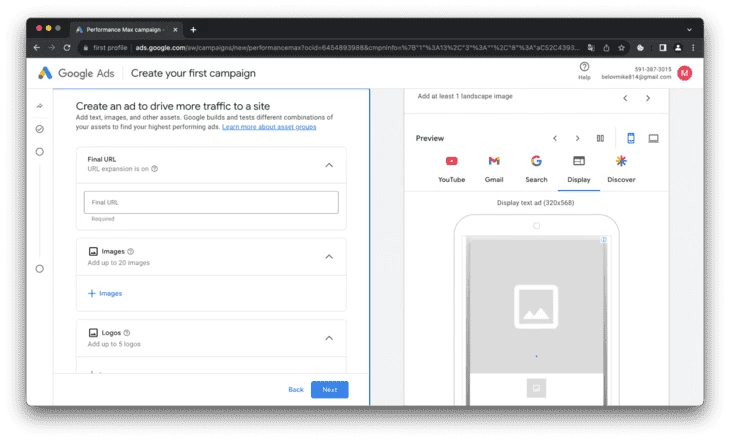
Task: Click the Add at least 1 landscape image text
Action: (x=465, y=96)
